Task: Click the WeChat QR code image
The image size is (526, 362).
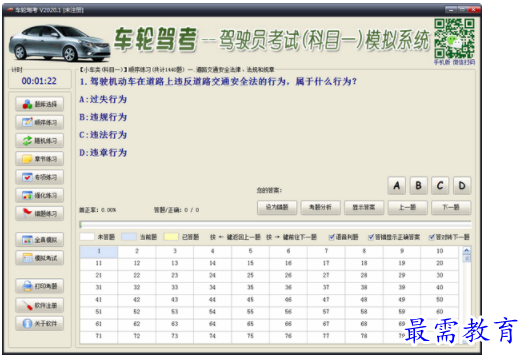Action: tap(454, 38)
